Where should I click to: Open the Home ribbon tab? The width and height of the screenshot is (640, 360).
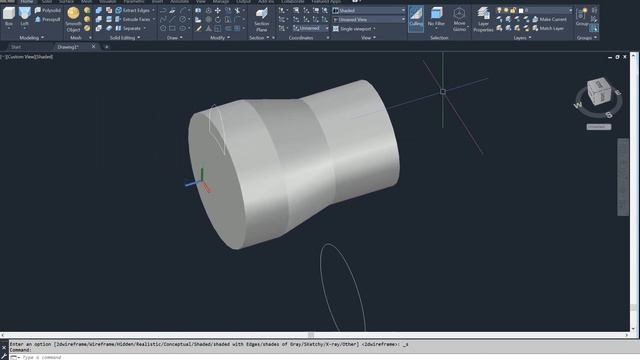27,2
